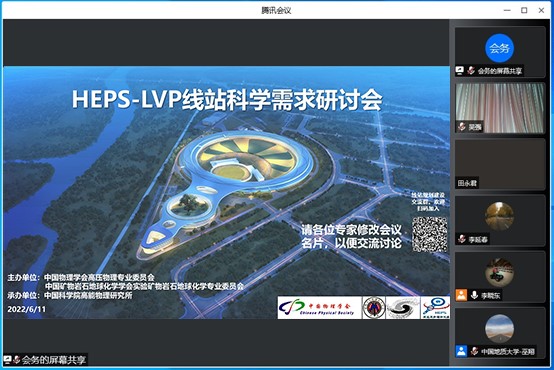This screenshot has width=554, height=370.
Task: Click muted mic icon next to 会务的屏幕共享
Action: click(471, 70)
